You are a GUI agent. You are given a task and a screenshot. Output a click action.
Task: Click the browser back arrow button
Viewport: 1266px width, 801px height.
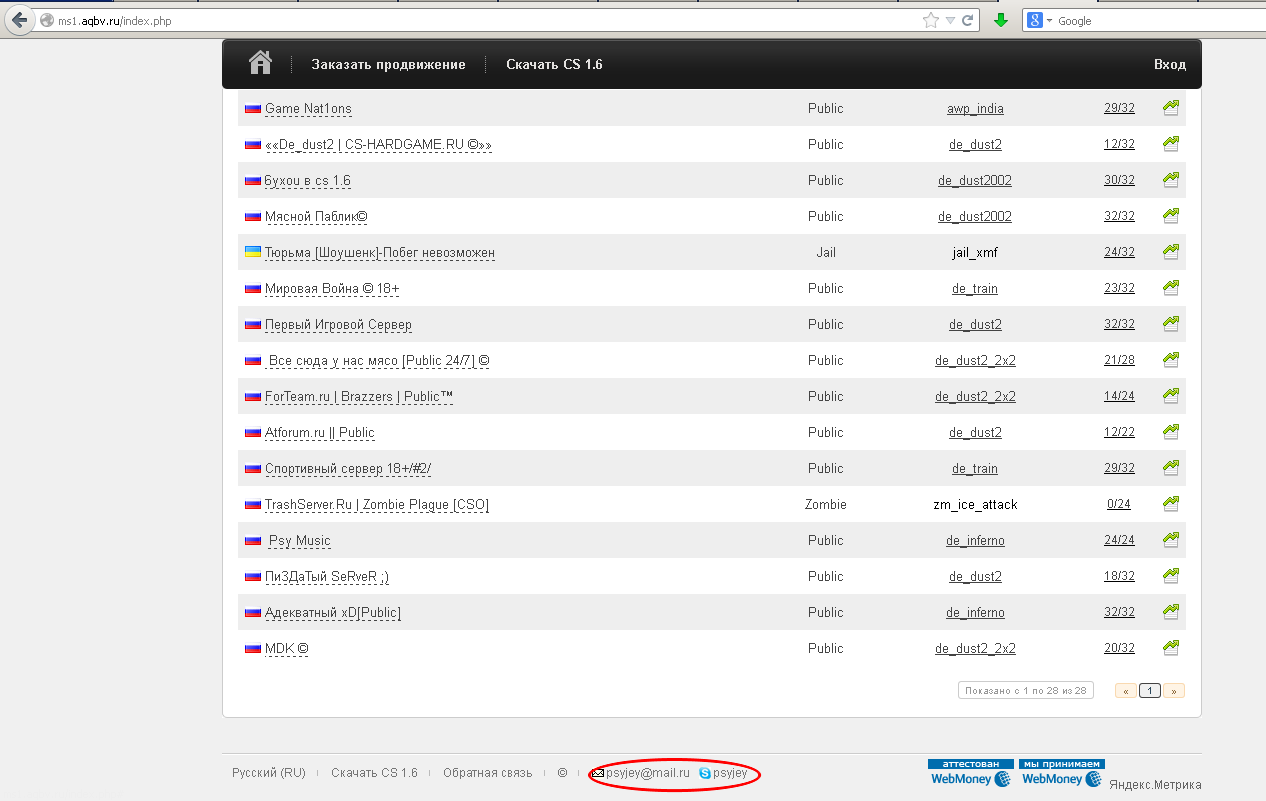19,20
